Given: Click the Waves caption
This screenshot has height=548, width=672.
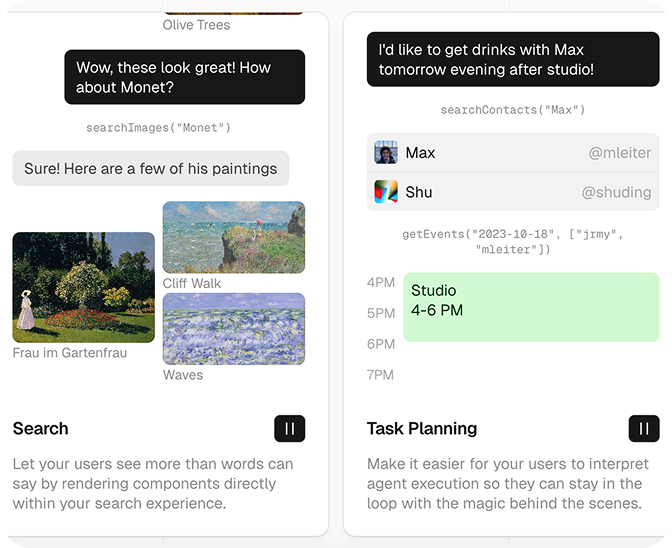Looking at the screenshot, I should (x=183, y=375).
